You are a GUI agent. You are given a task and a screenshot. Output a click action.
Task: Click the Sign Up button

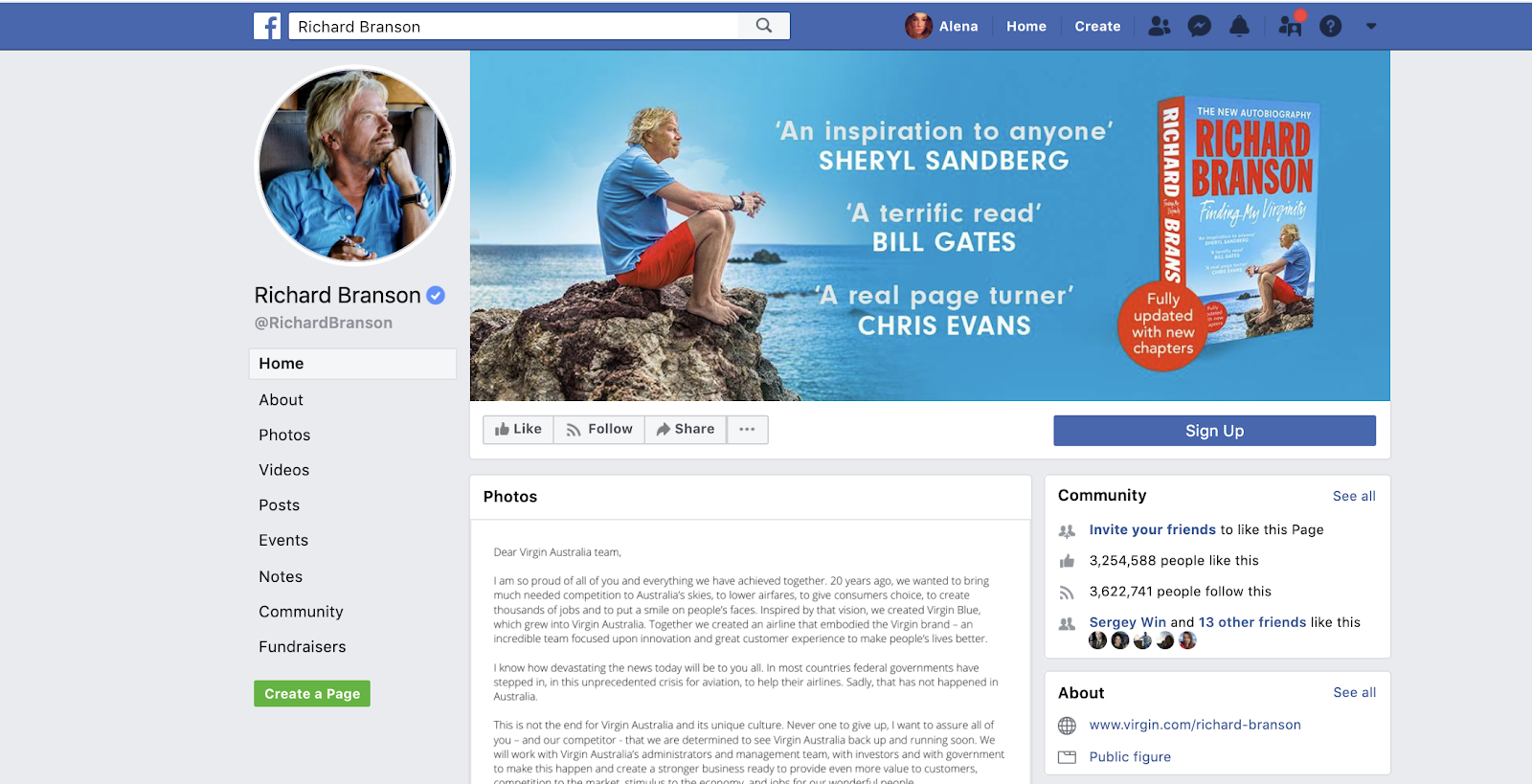pos(1214,431)
